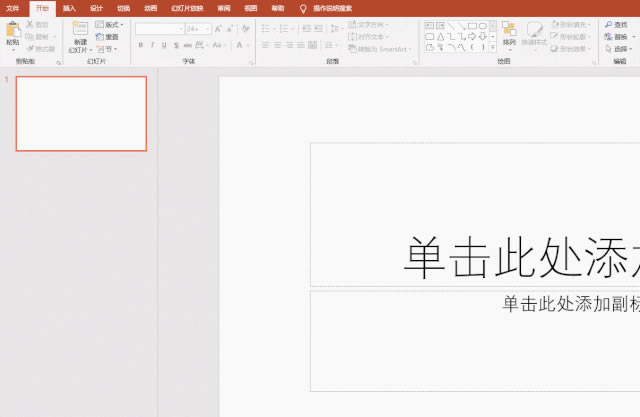The height and width of the screenshot is (417, 640).
Task: Click the Shape Effects (形状效果) button
Action: [x=571, y=49]
